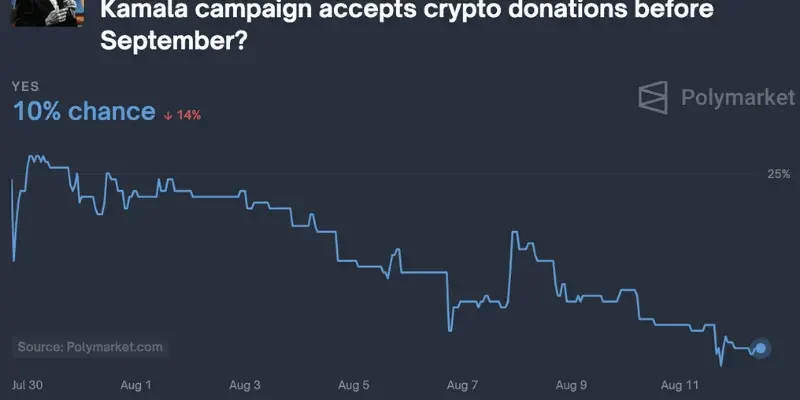Select the Aug 1 date marker
Viewport: 800px width, 400px height.
[x=135, y=384]
